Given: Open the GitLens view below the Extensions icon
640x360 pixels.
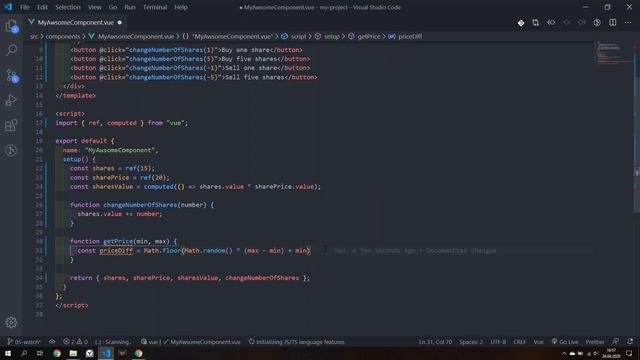Looking at the screenshot, I should (x=11, y=150).
